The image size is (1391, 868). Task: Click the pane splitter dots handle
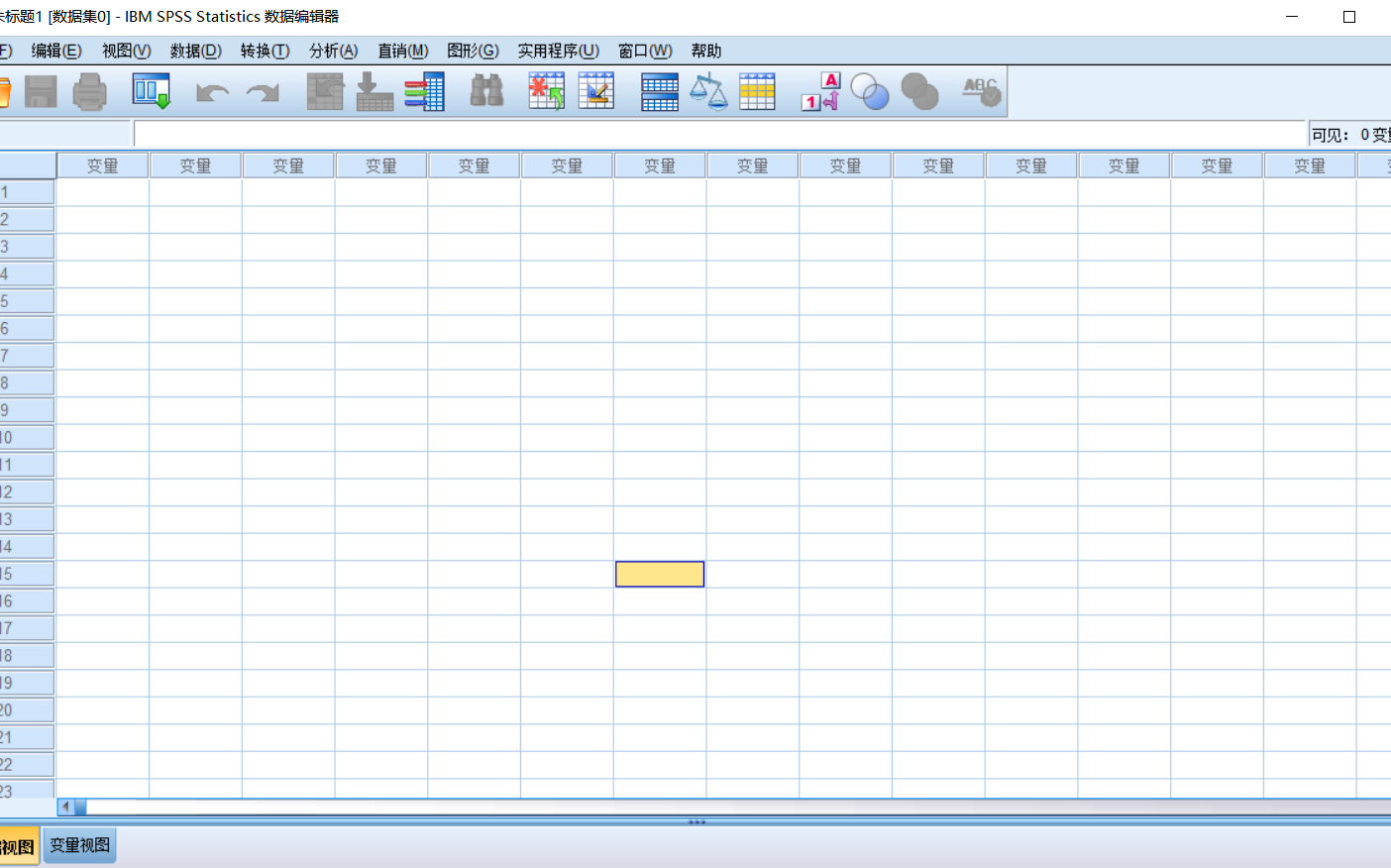point(696,821)
